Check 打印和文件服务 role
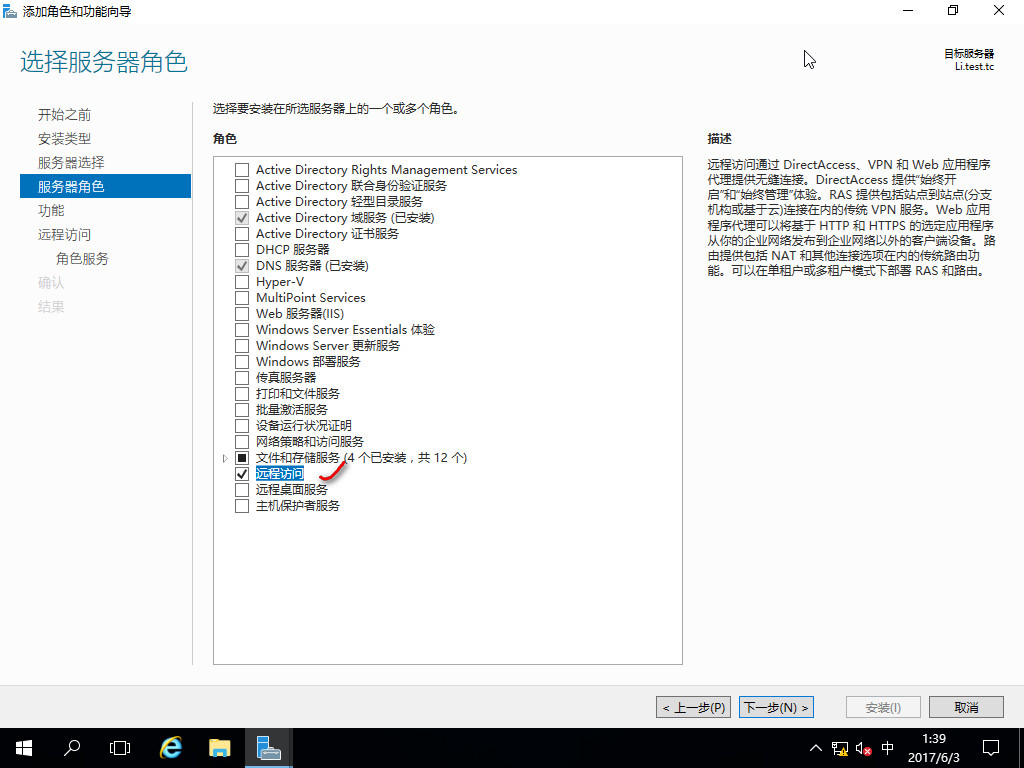This screenshot has height=768, width=1024. point(242,394)
